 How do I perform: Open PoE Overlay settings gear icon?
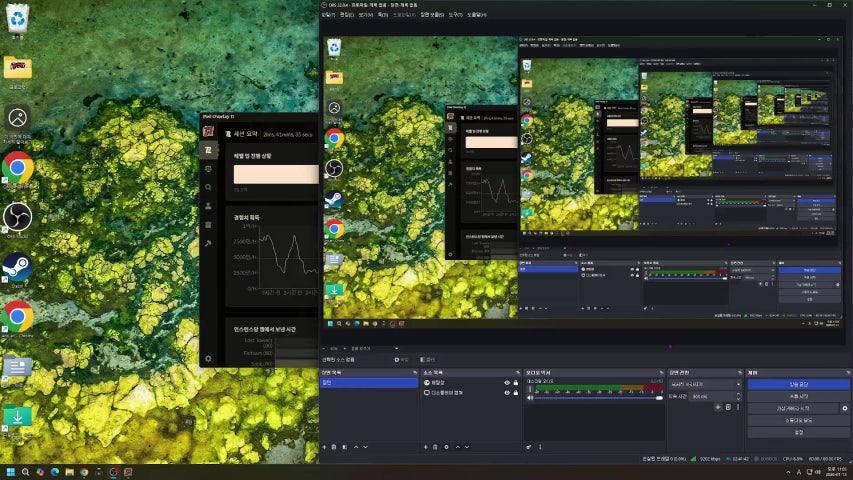208,358
